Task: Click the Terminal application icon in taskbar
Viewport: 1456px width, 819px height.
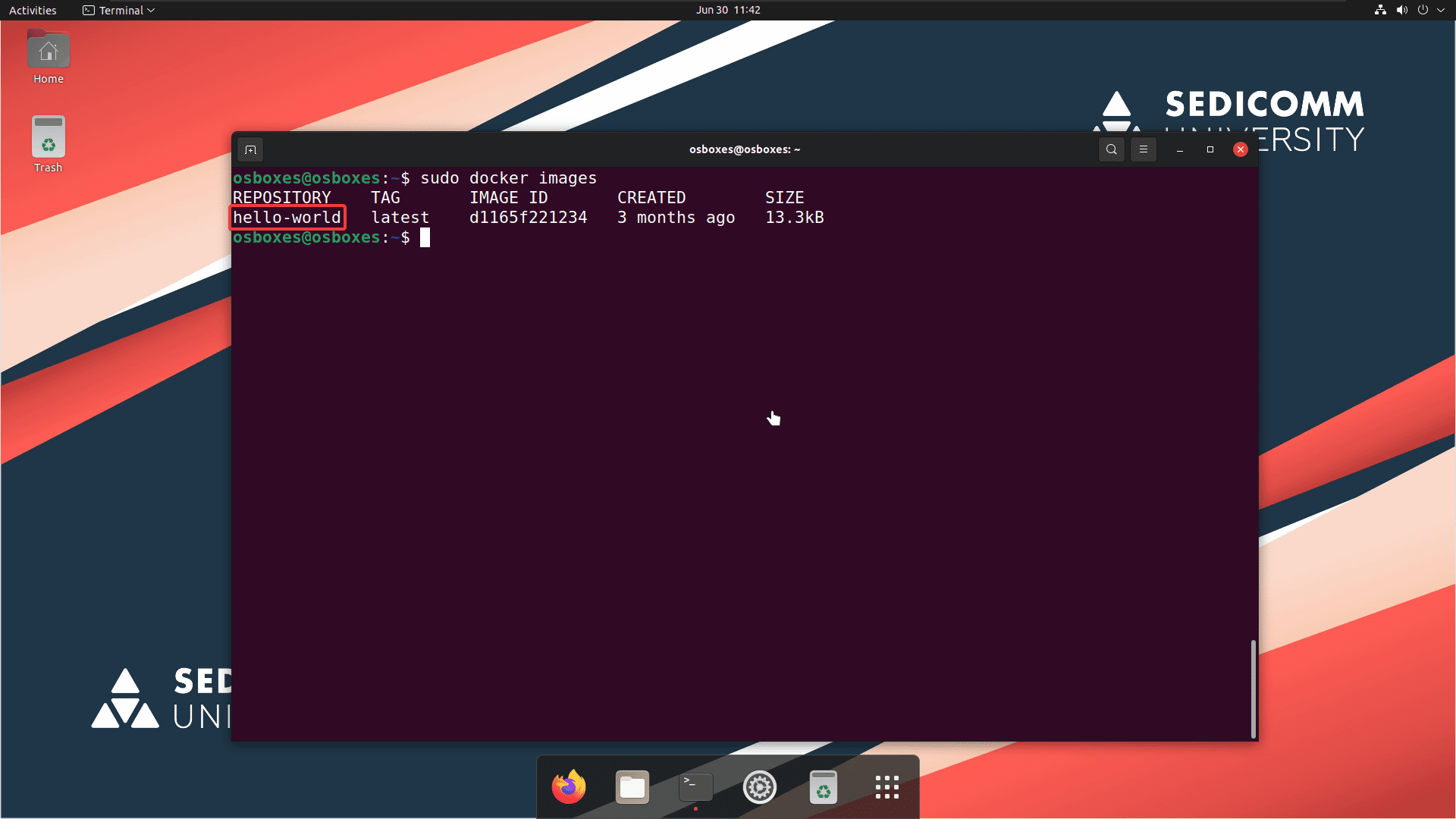Action: pos(696,788)
